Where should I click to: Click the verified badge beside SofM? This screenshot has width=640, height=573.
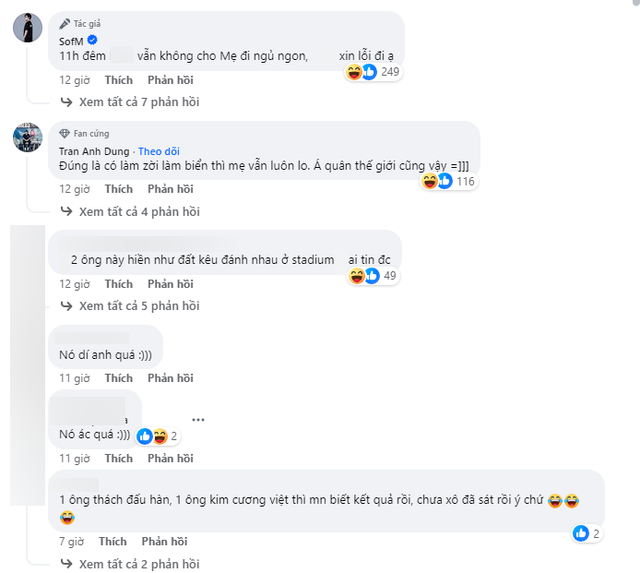[90, 39]
